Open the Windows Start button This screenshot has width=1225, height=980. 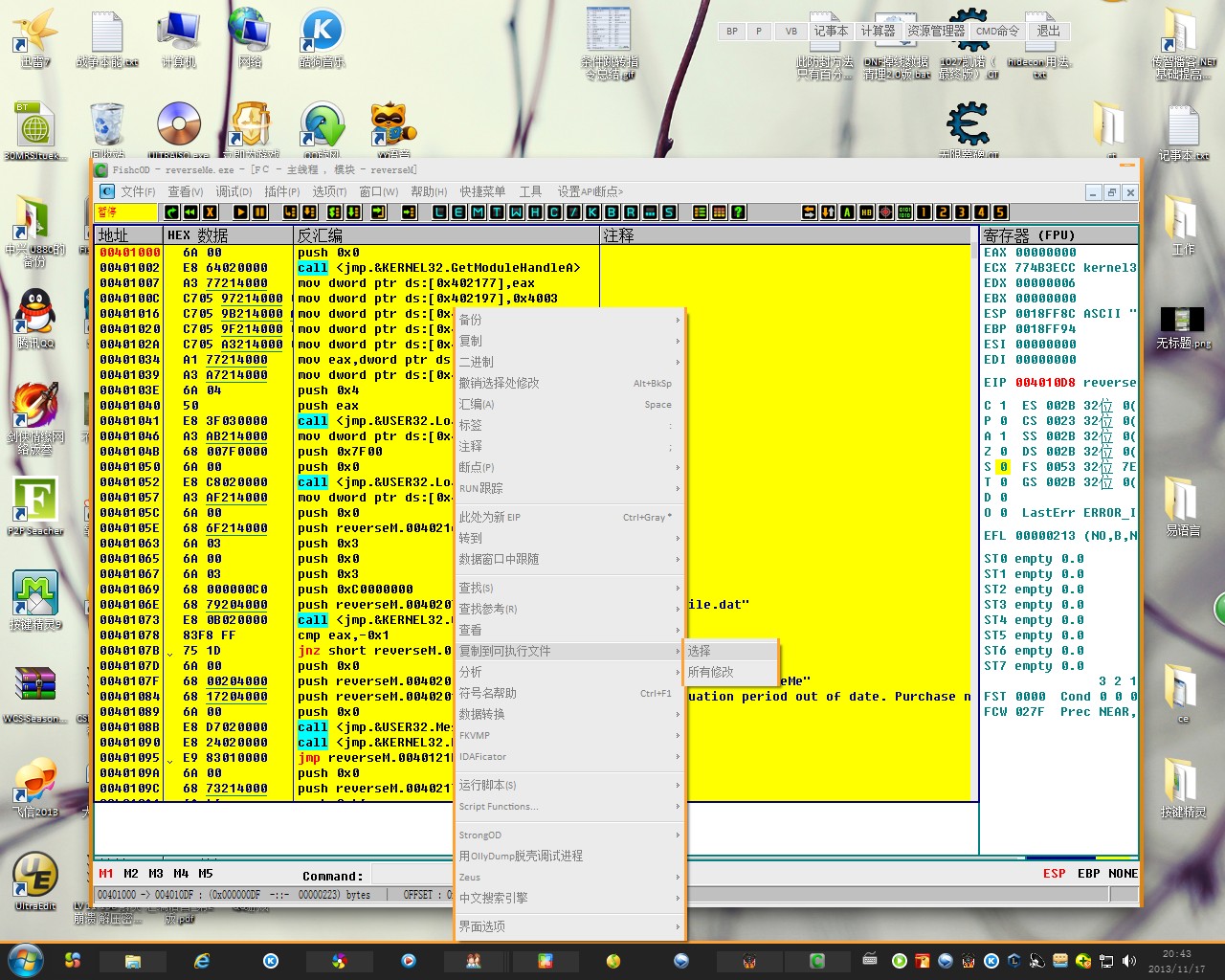click(x=26, y=960)
